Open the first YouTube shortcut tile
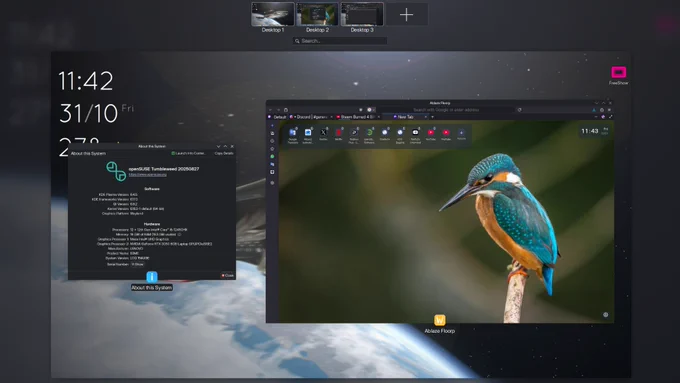 click(x=431, y=134)
